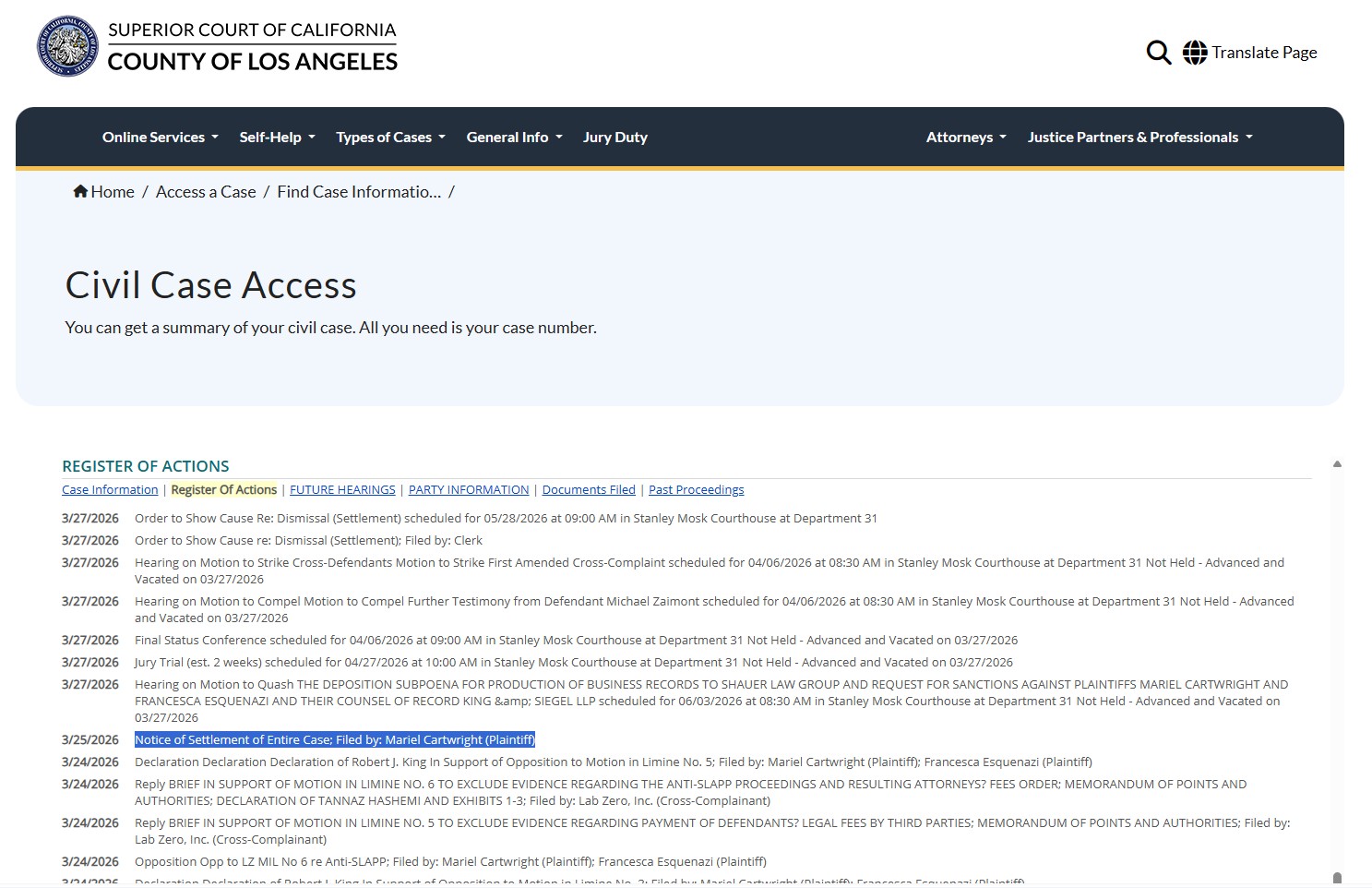Click Reply Brief Motion in Limine No. 6 entry
Viewport: 1372px width, 888px height.
(x=690, y=792)
